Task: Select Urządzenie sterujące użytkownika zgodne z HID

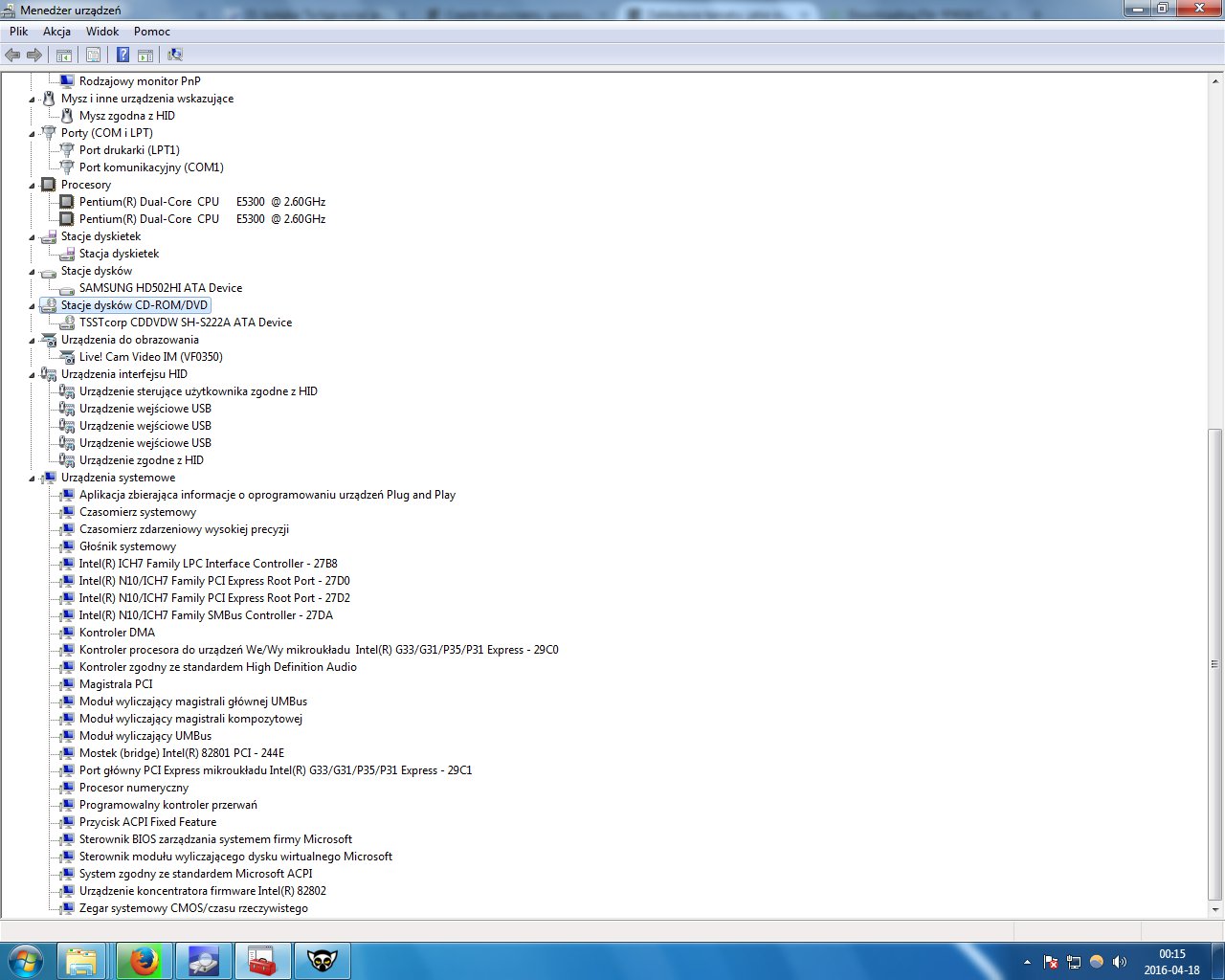Action: 198,391
